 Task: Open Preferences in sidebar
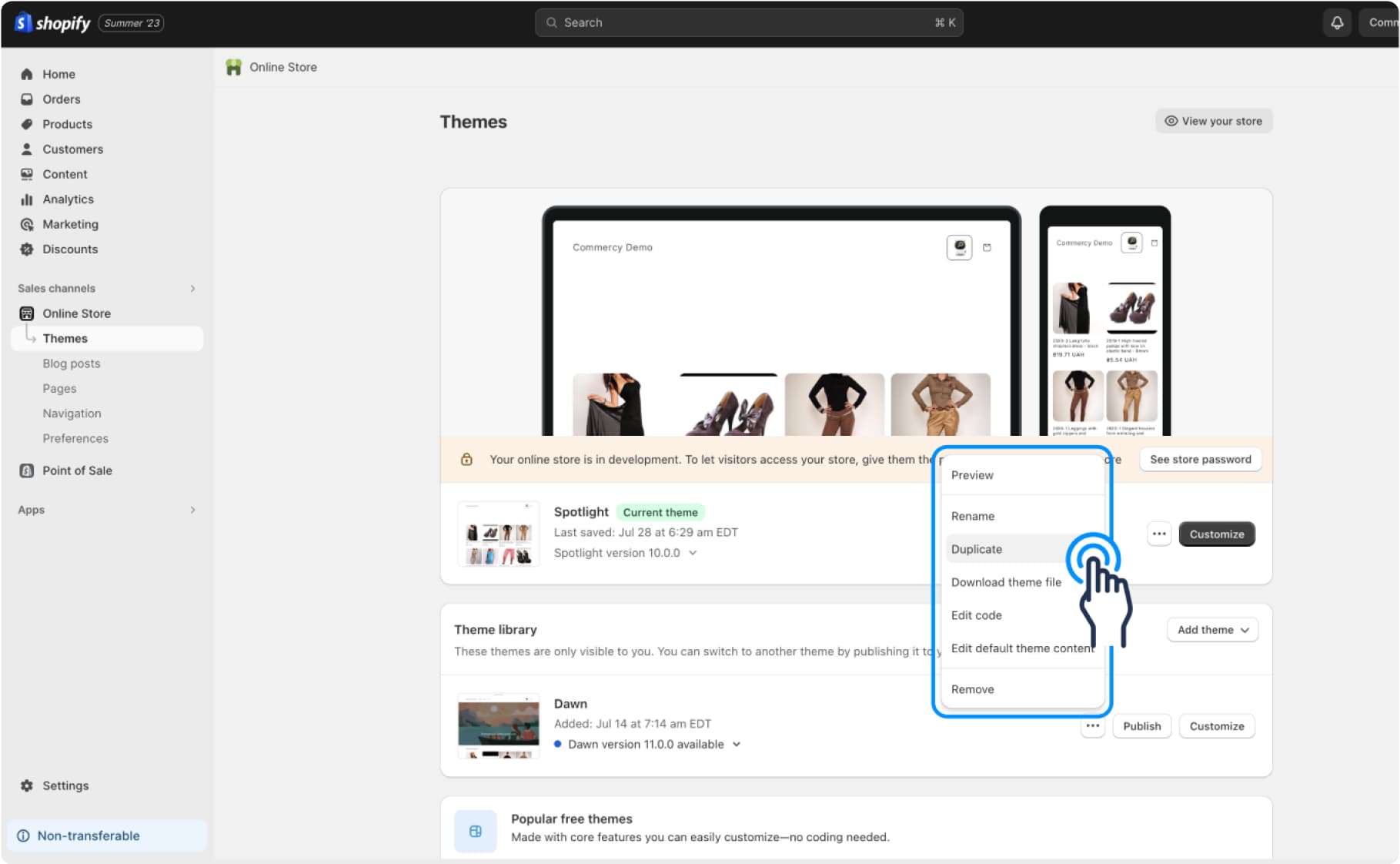click(75, 438)
